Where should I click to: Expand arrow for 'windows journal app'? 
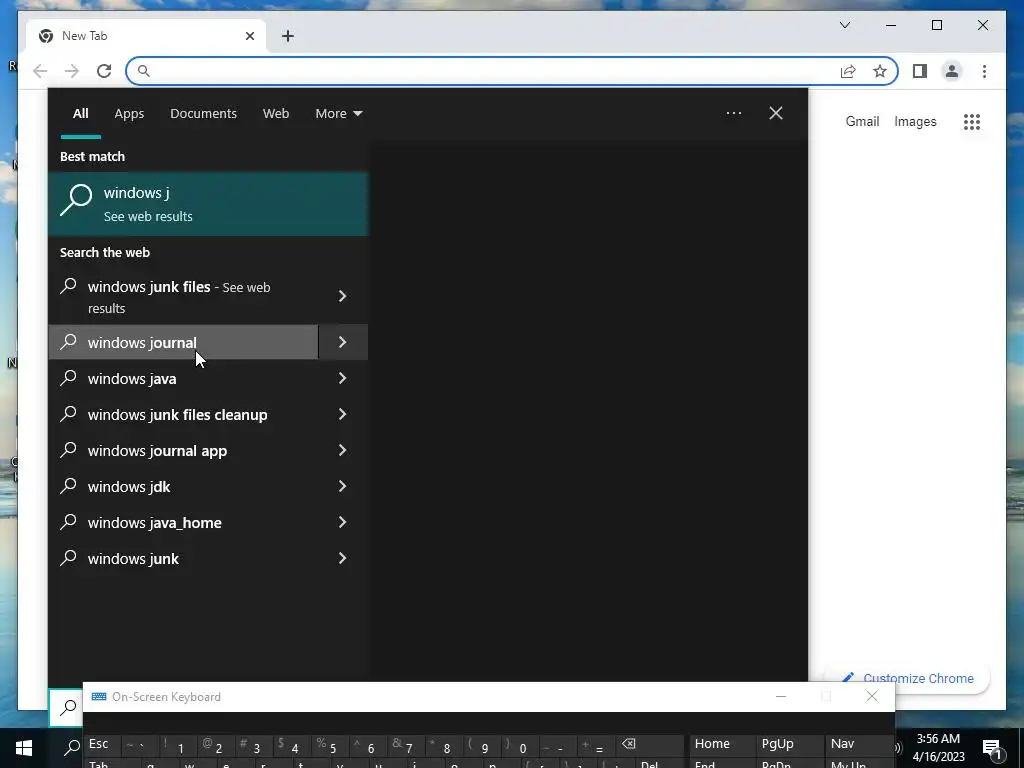coord(343,450)
